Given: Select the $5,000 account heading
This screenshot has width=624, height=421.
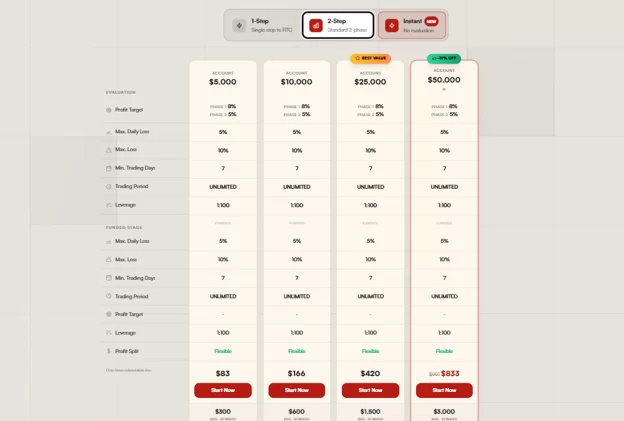Looking at the screenshot, I should click(x=223, y=82).
